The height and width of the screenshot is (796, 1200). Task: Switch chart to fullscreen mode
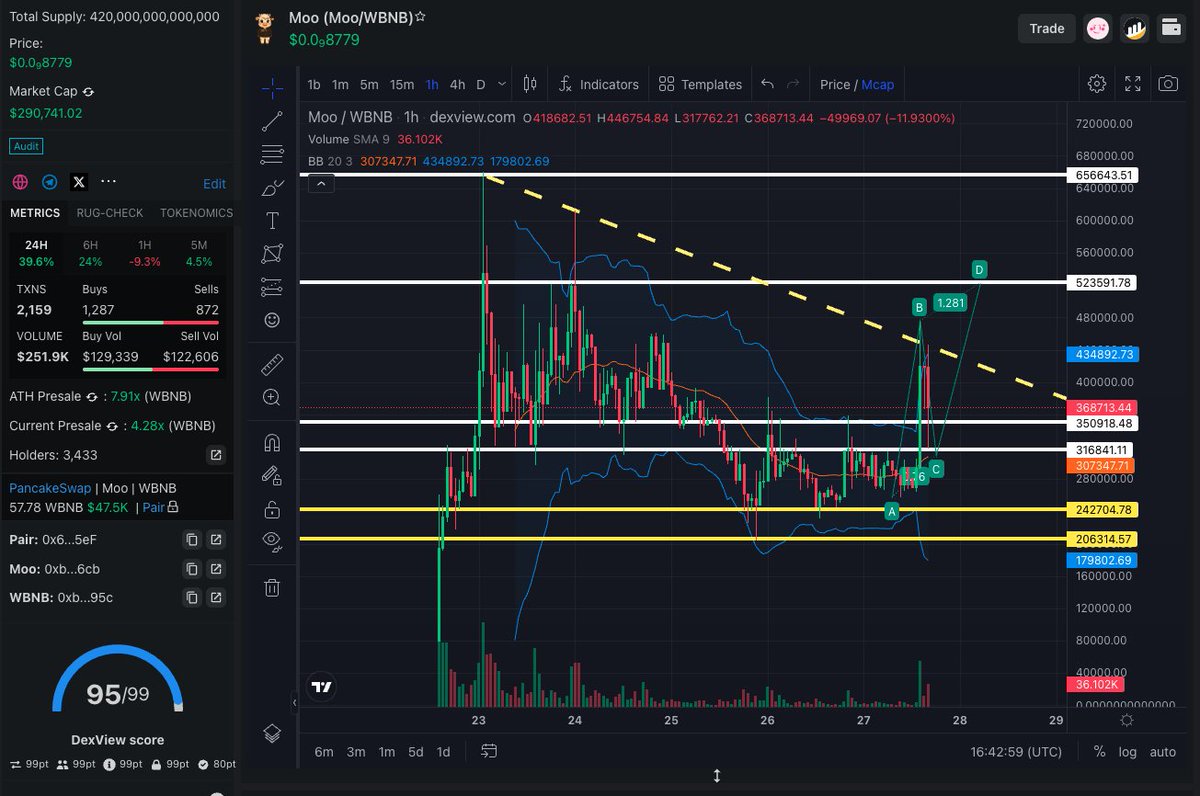click(1133, 84)
